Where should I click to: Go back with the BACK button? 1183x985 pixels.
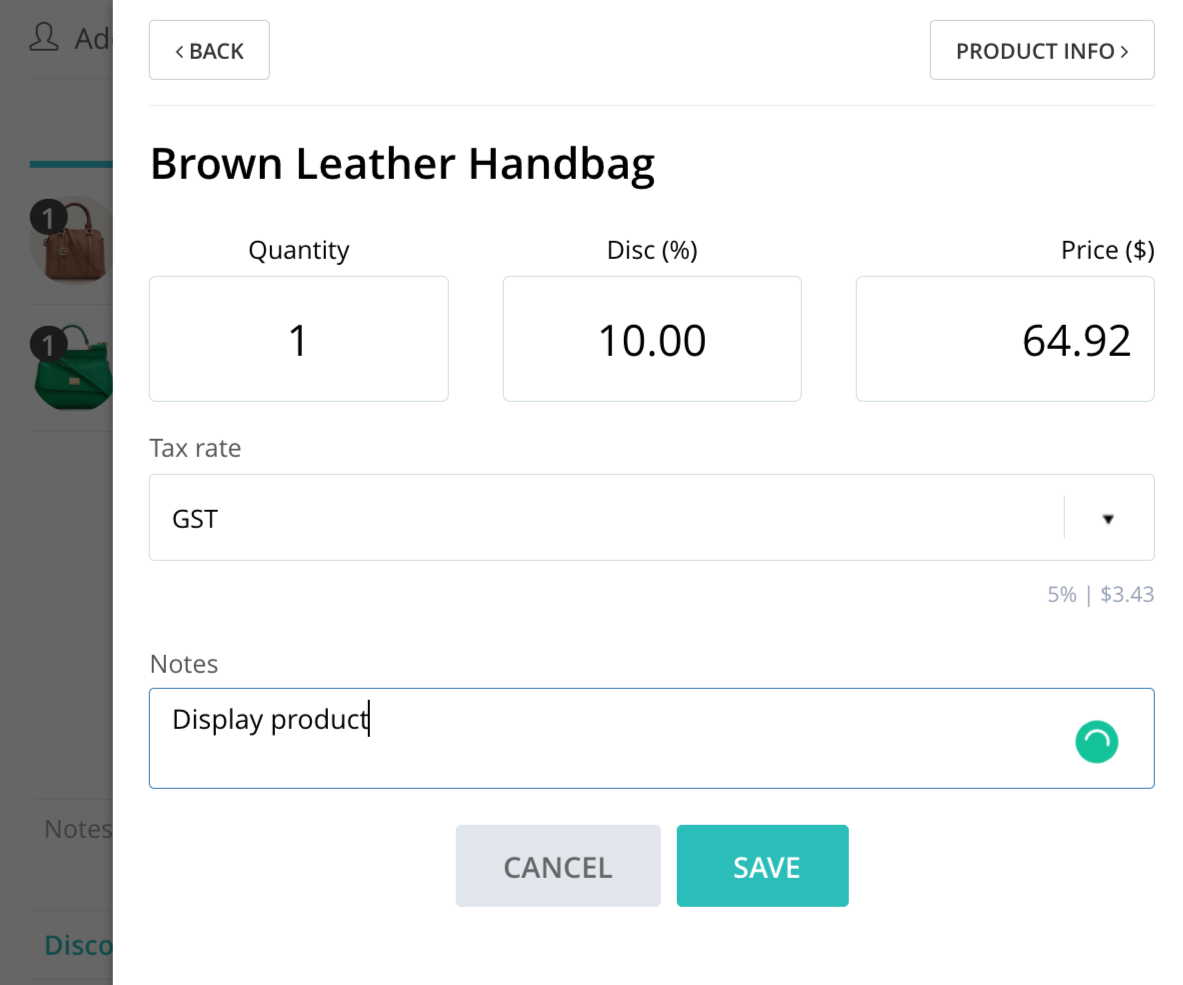(x=209, y=50)
